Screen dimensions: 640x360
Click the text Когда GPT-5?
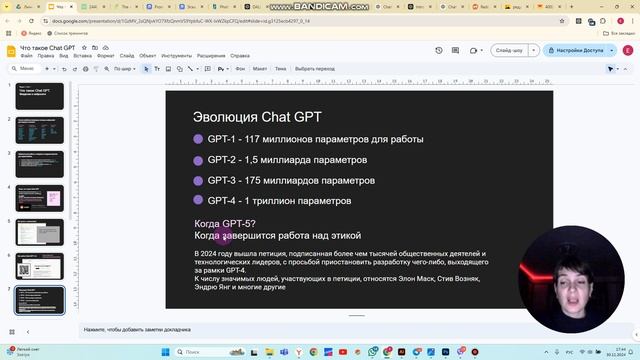(224, 224)
